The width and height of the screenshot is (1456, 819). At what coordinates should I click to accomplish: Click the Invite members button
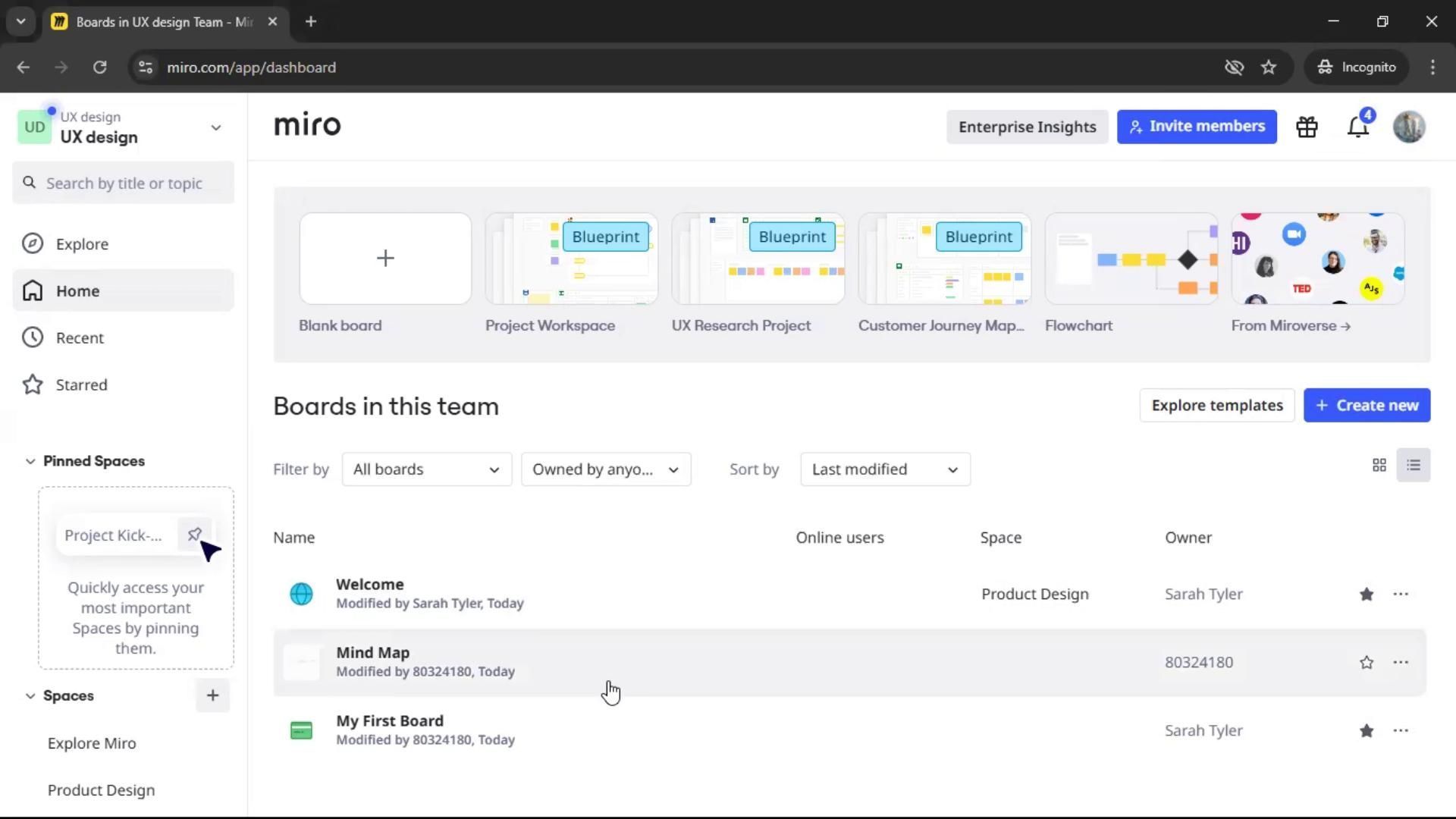pos(1196,127)
